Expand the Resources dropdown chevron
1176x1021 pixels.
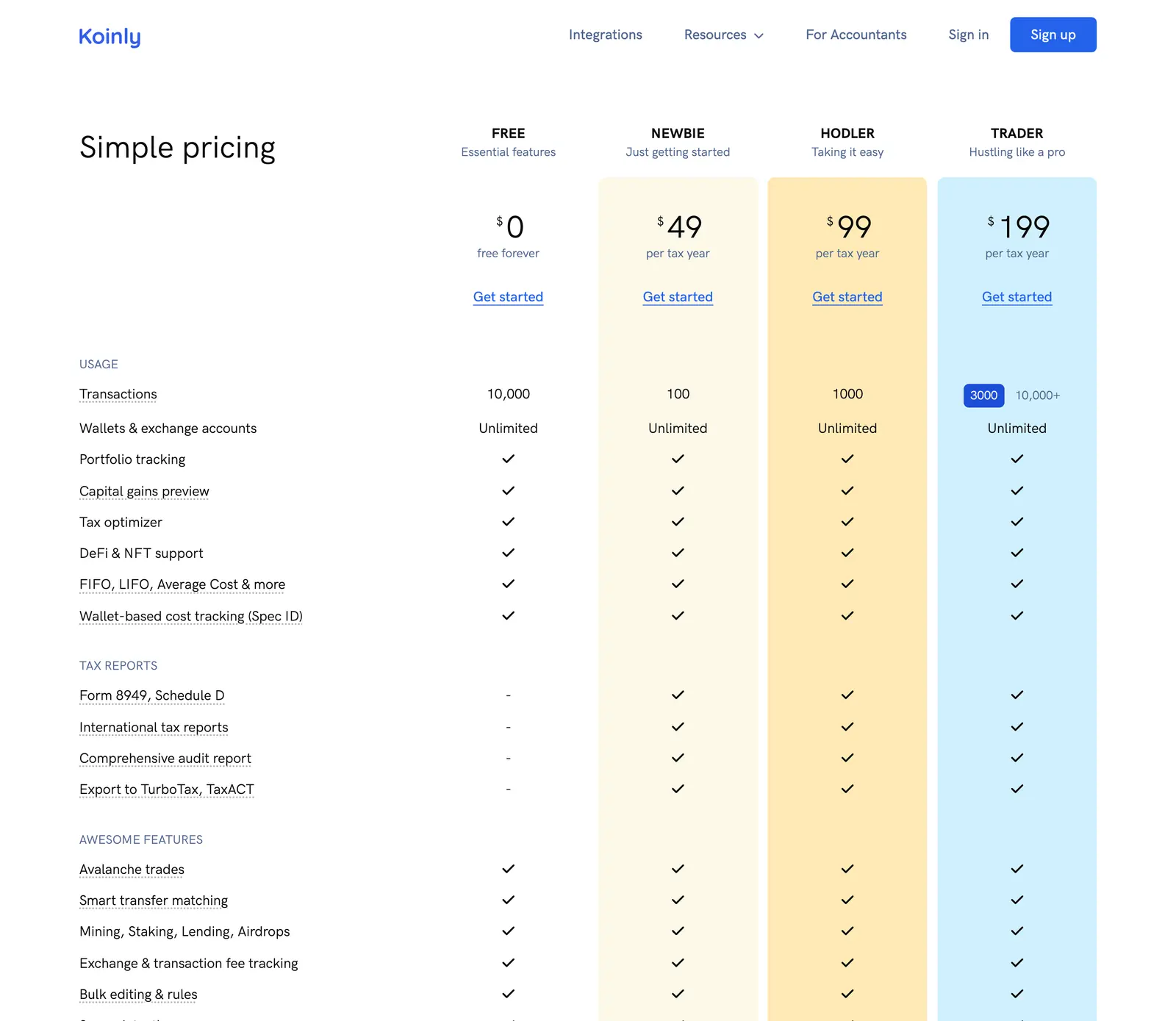759,35
